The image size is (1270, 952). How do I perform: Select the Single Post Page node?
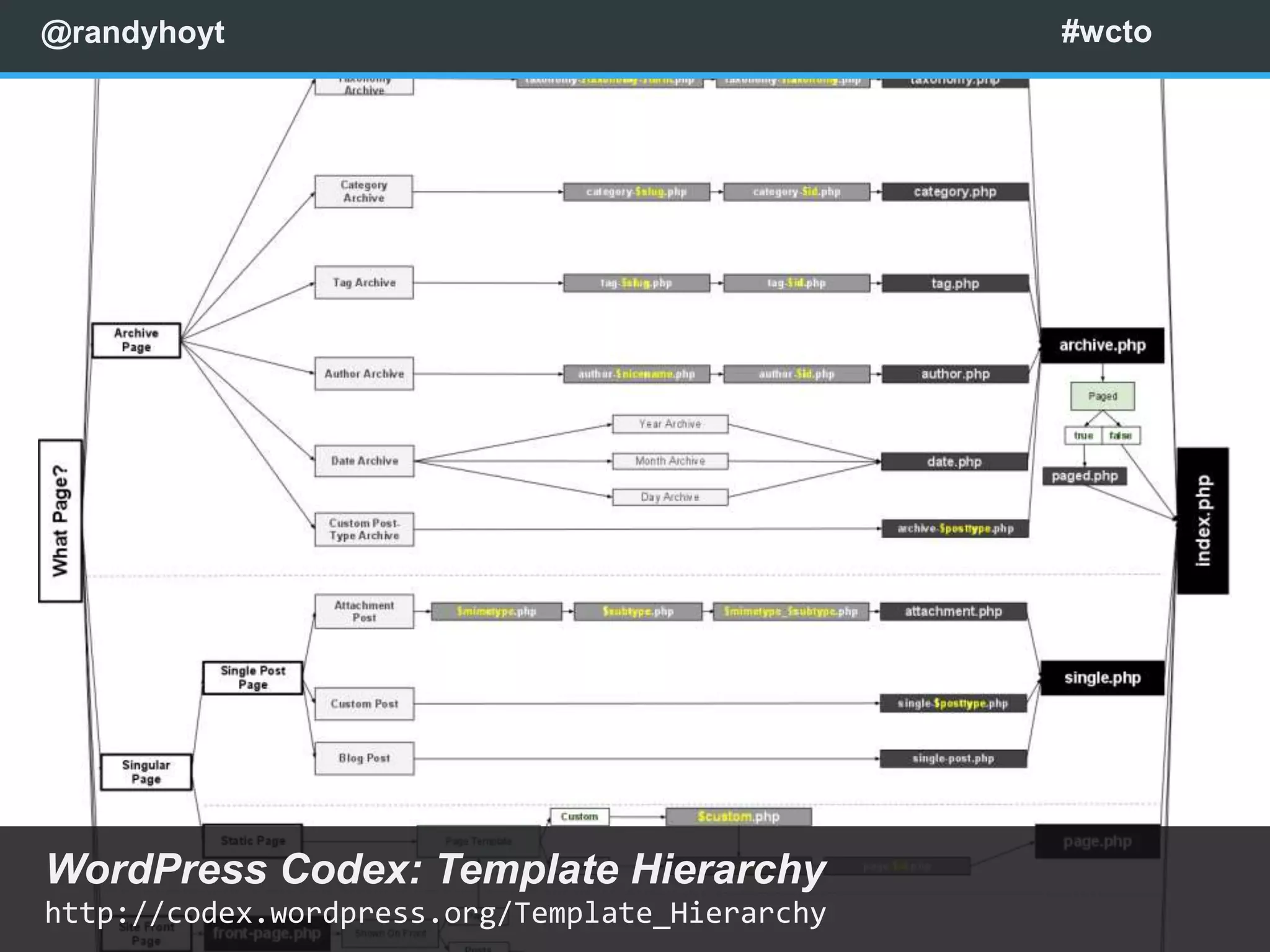click(252, 677)
